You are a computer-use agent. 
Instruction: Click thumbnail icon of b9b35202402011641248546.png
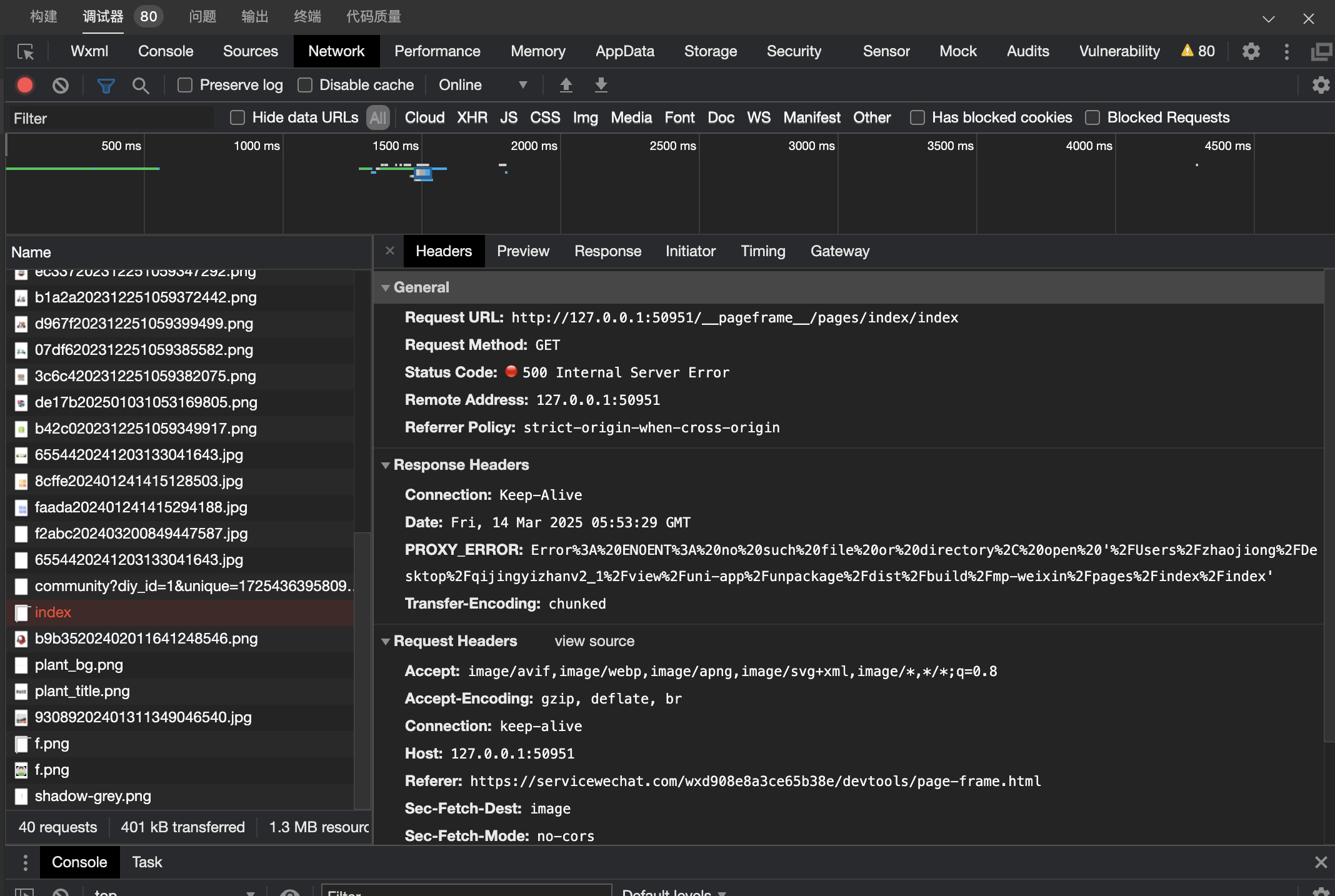pos(21,639)
